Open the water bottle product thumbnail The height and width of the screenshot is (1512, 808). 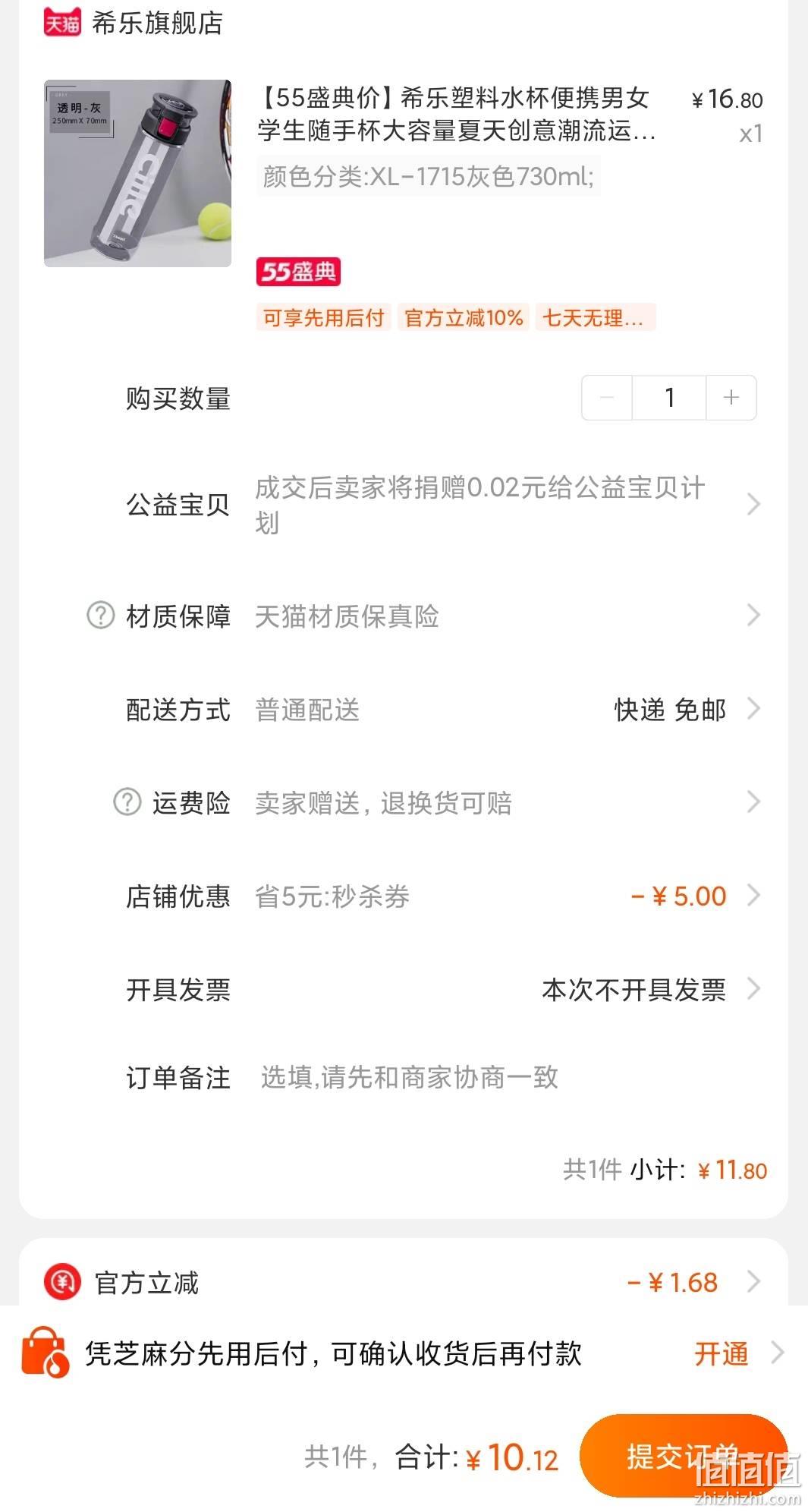pyautogui.click(x=137, y=173)
